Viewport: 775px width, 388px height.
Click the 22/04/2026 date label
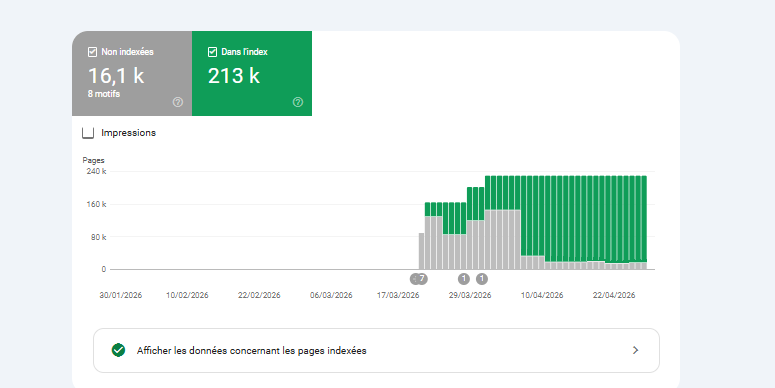coord(614,295)
